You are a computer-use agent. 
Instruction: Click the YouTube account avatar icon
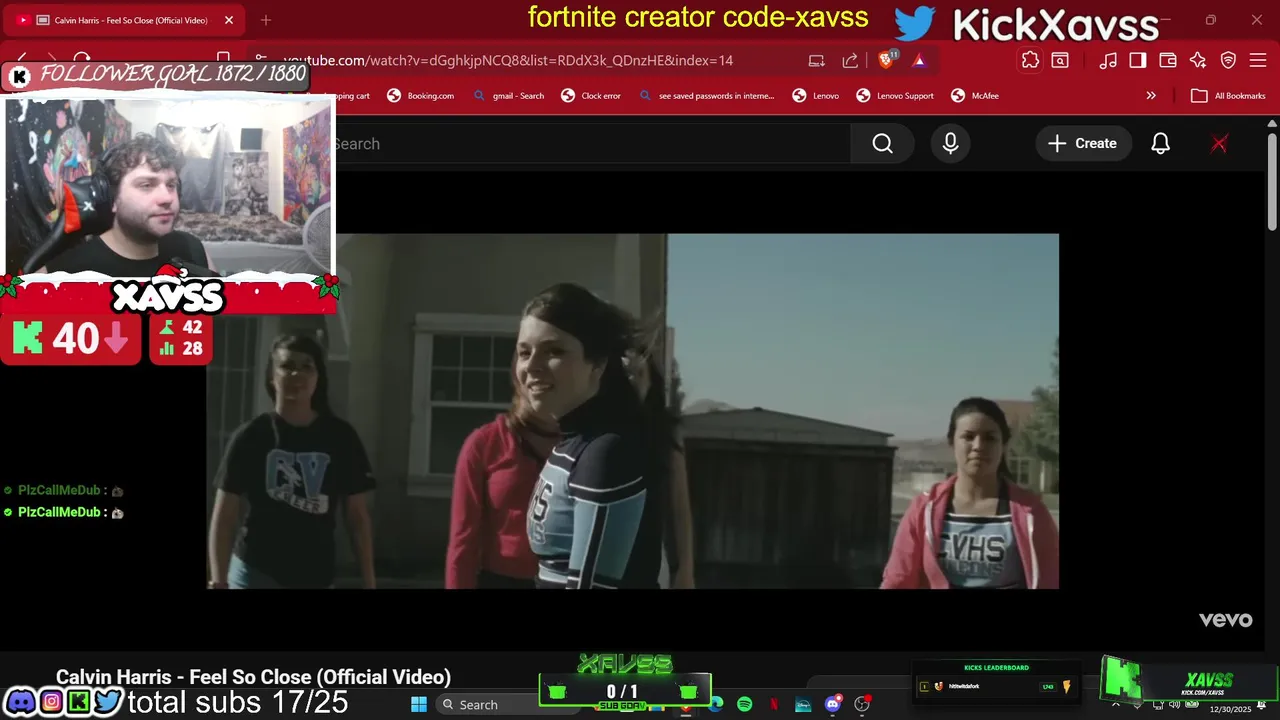click(x=1219, y=144)
